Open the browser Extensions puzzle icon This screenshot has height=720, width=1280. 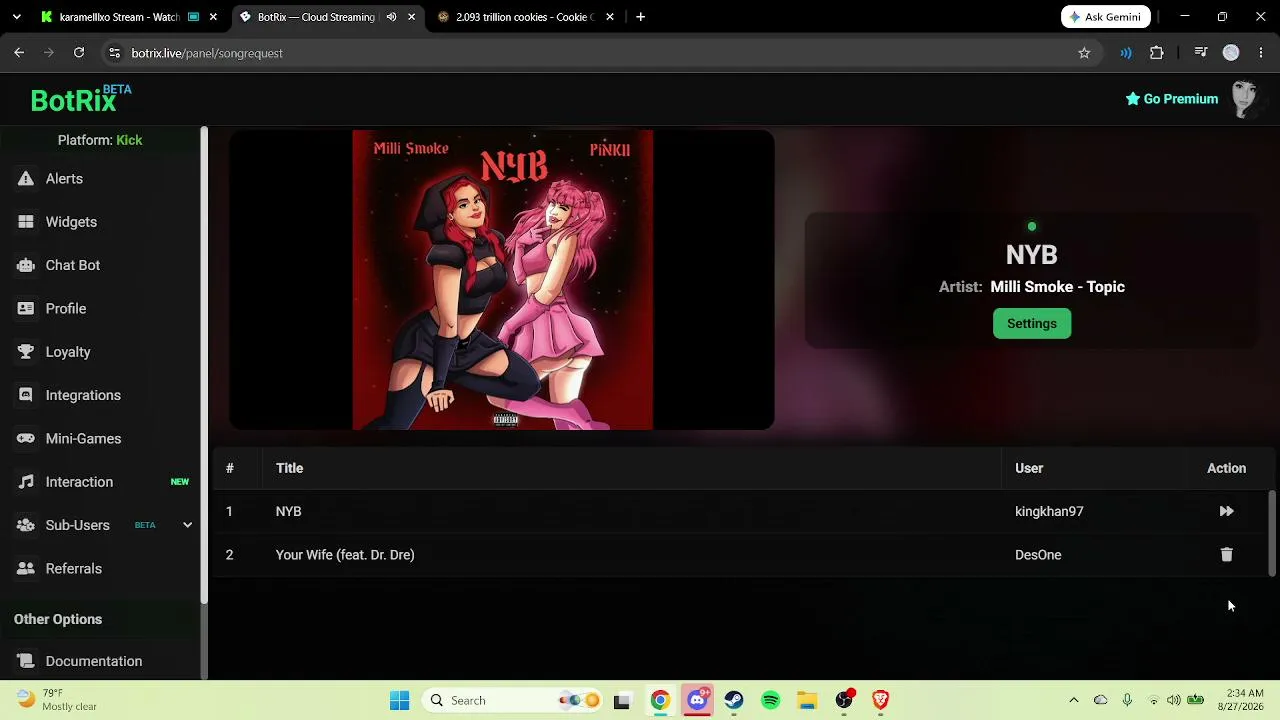[1157, 53]
